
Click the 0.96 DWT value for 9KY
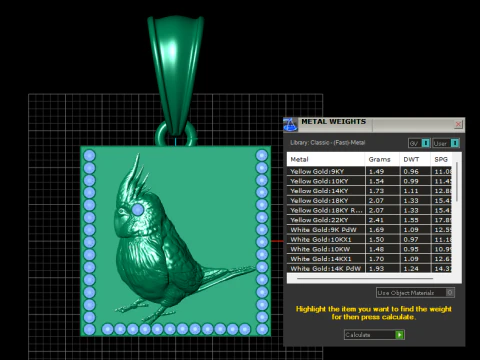tap(411, 171)
